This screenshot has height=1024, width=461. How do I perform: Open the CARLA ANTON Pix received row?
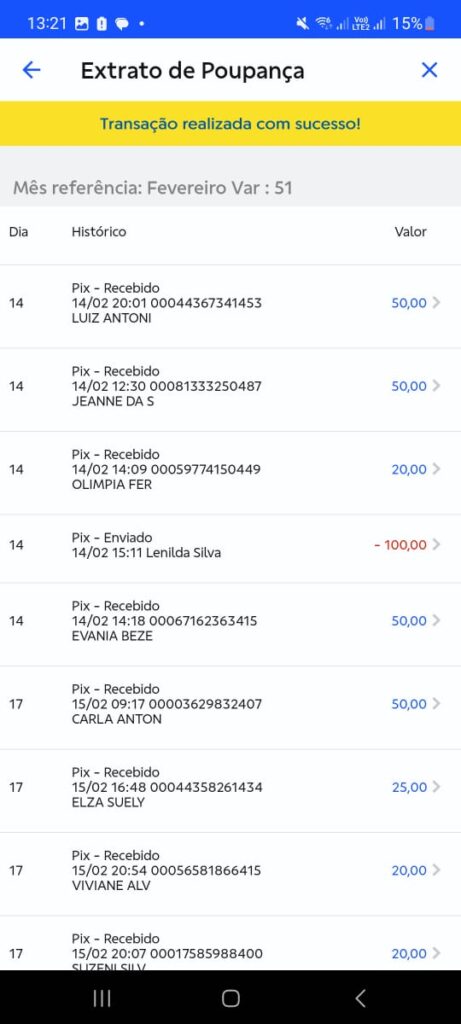pos(230,703)
